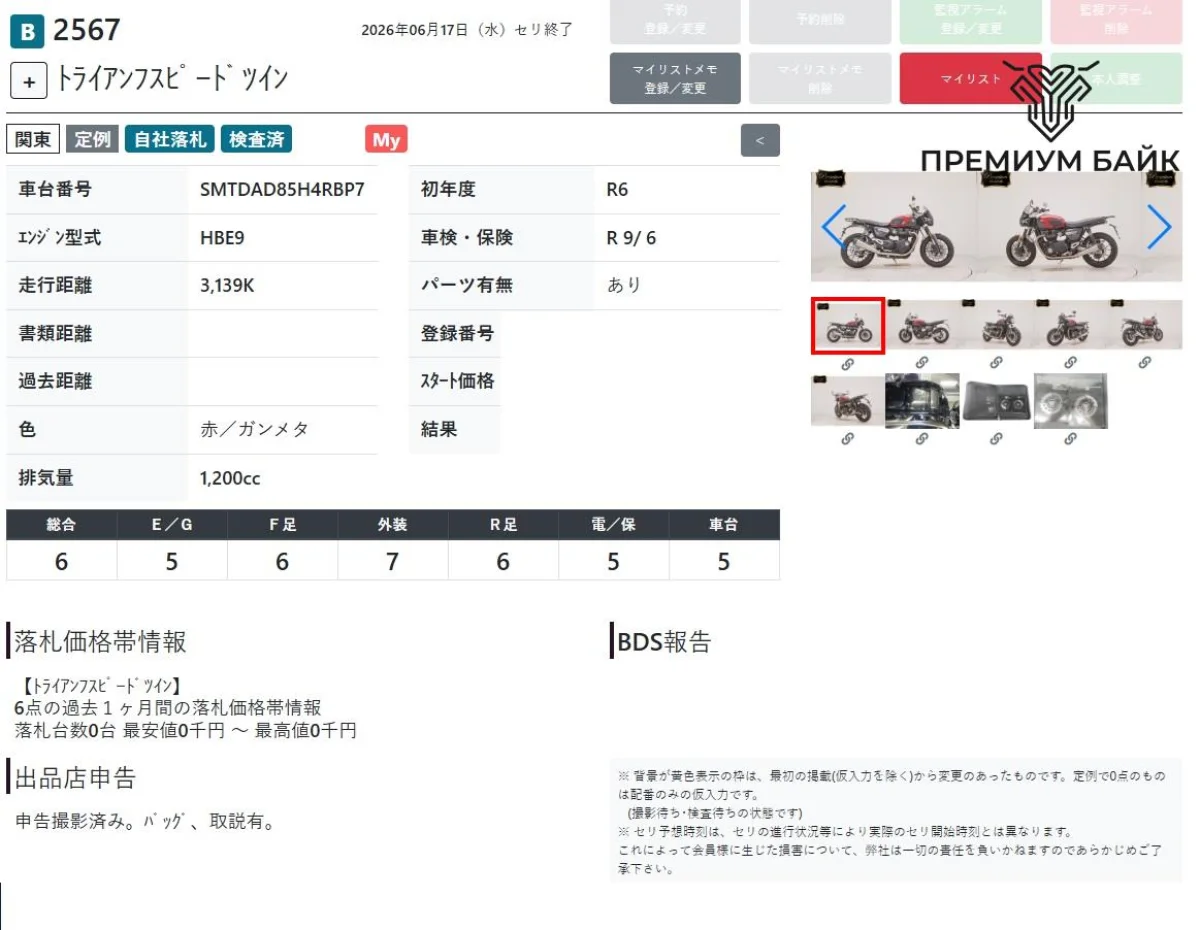Click マイリストメモ 登録/変更 dark button
Image resolution: width=1200 pixels, height=930 pixels.
pyautogui.click(x=675, y=78)
